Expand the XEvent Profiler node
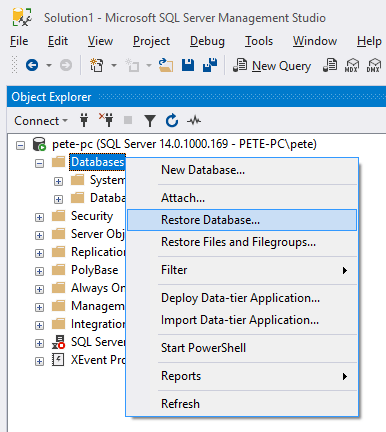 point(39,361)
